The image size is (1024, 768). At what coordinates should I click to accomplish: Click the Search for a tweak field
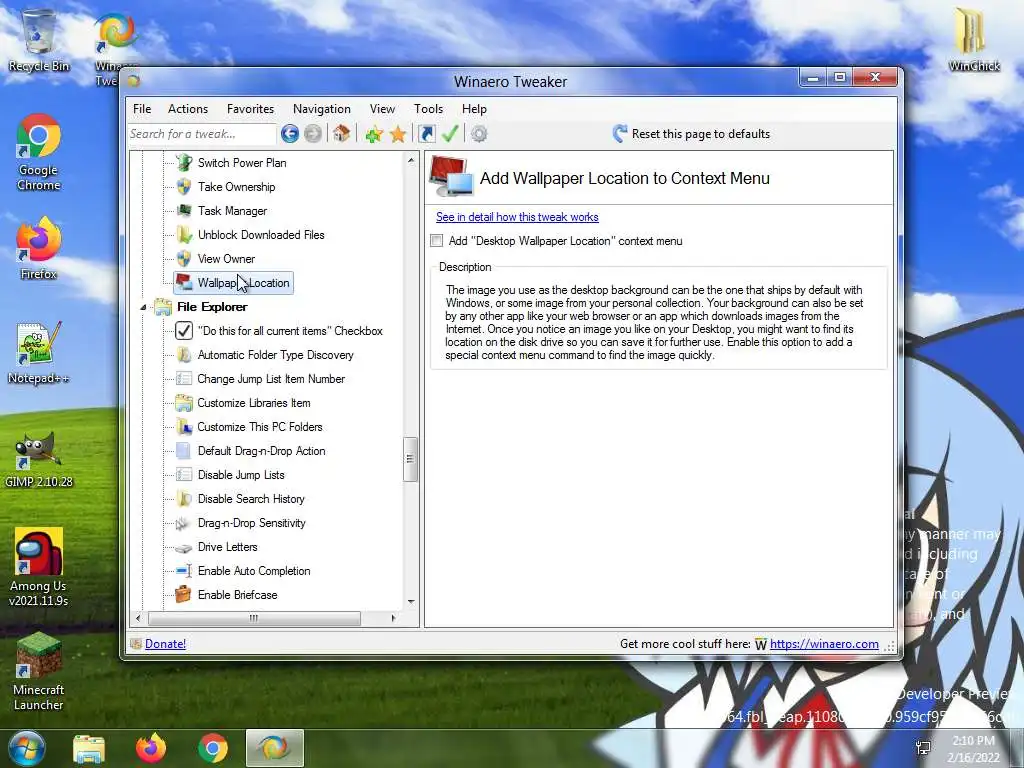[x=202, y=134]
